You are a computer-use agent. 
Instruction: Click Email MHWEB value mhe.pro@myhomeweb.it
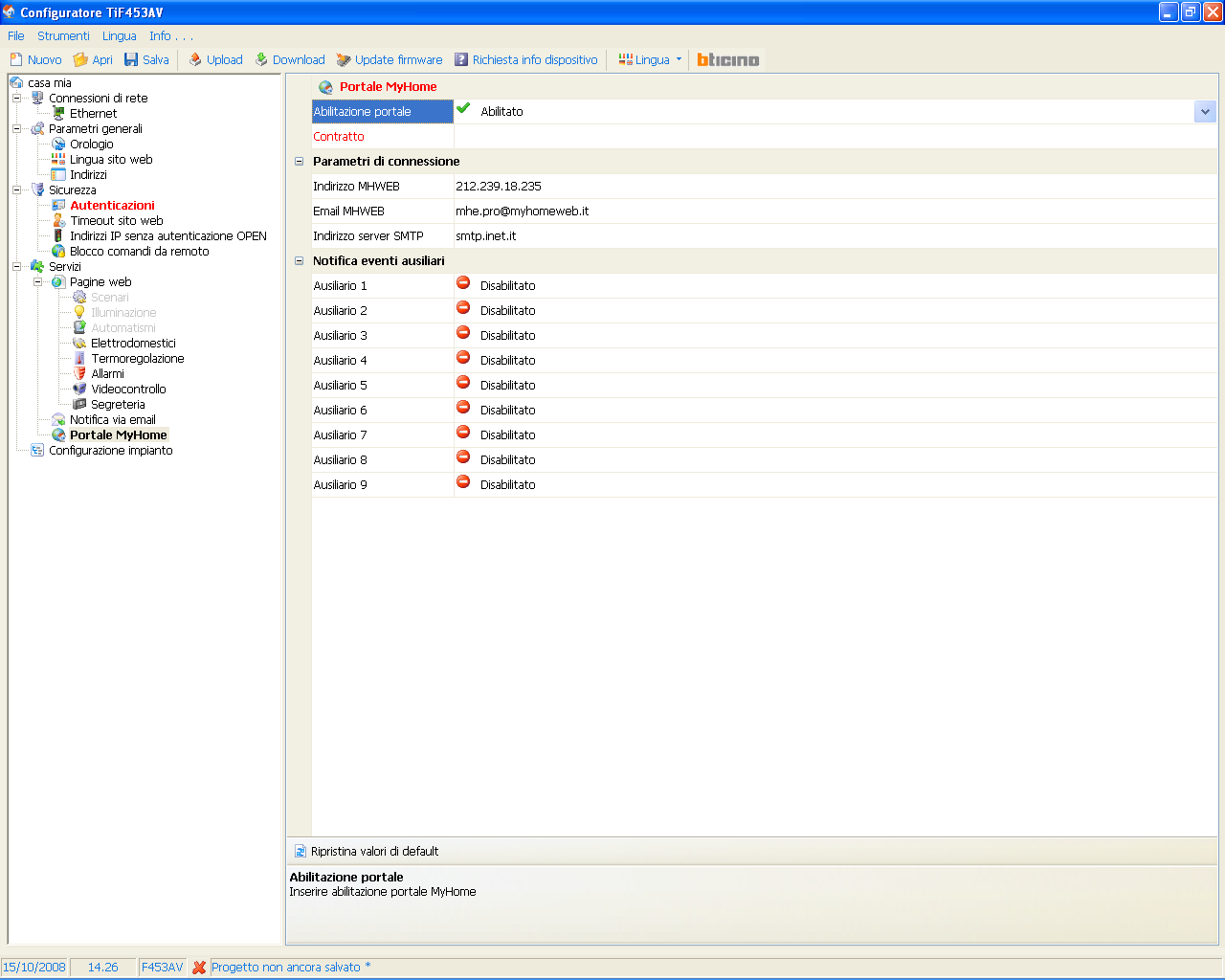pos(523,212)
